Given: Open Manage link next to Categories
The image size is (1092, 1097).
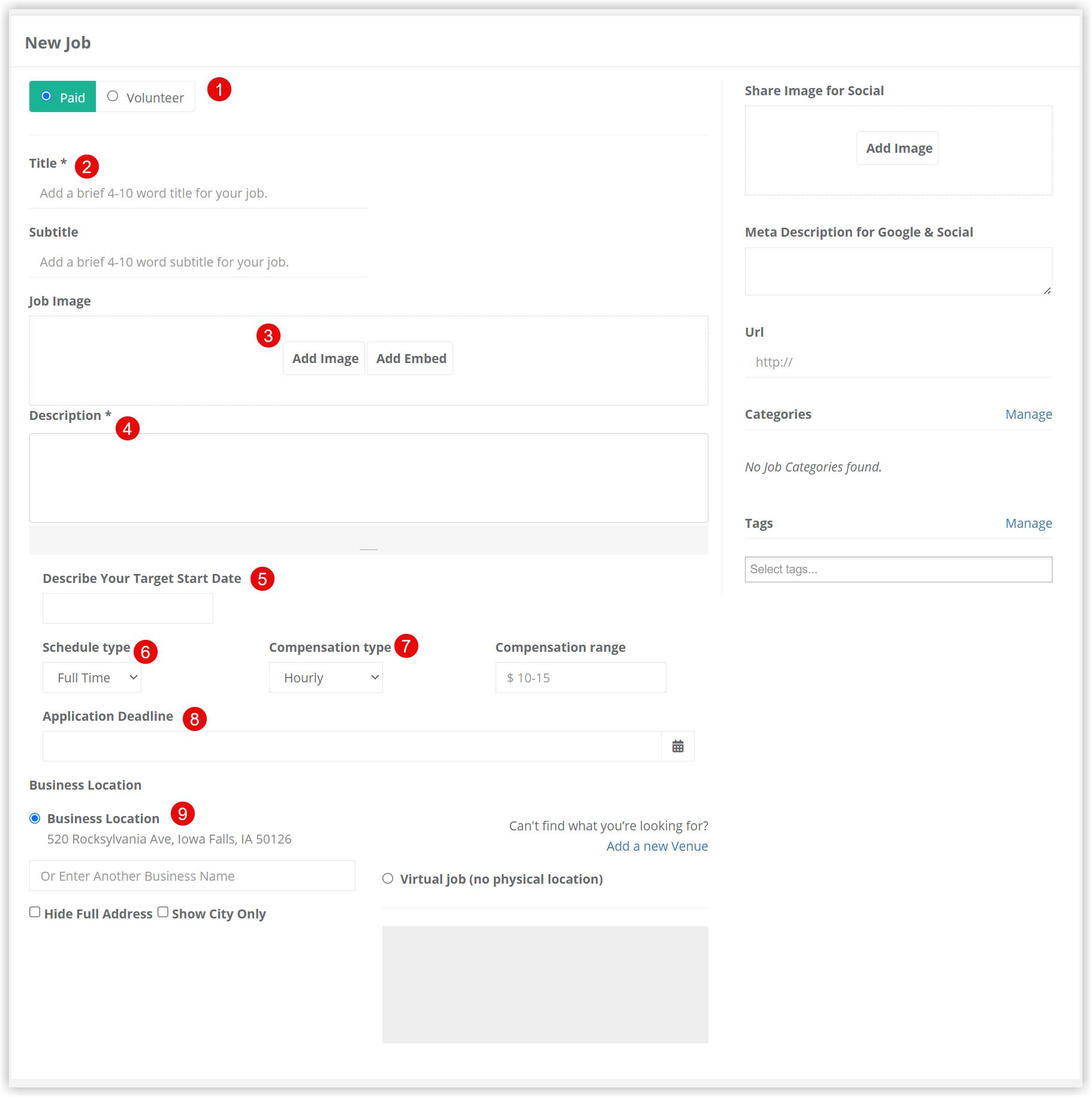Looking at the screenshot, I should (x=1028, y=415).
